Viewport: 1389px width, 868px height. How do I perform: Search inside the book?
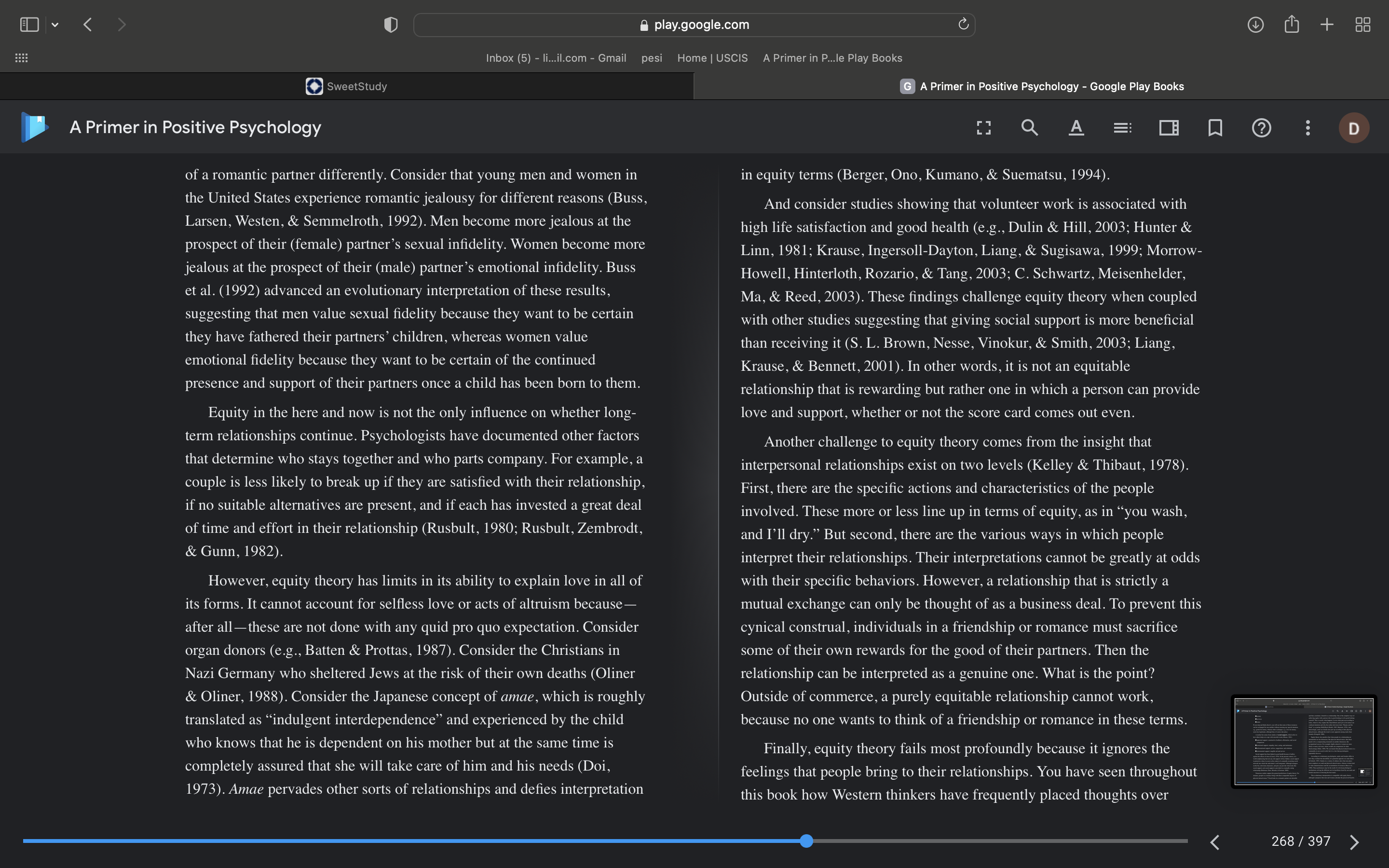[1030, 127]
